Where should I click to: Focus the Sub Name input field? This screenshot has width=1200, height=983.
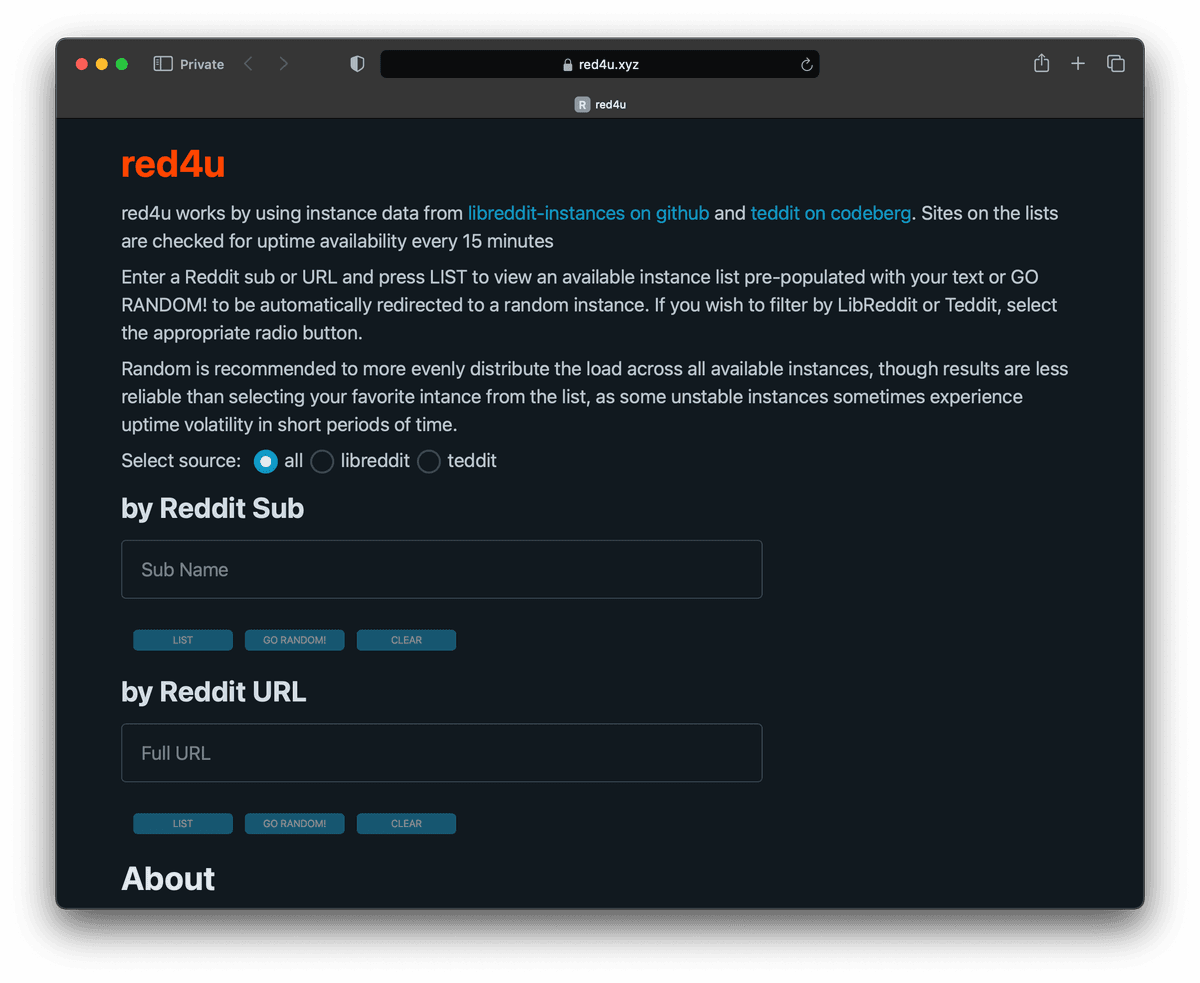(442, 569)
